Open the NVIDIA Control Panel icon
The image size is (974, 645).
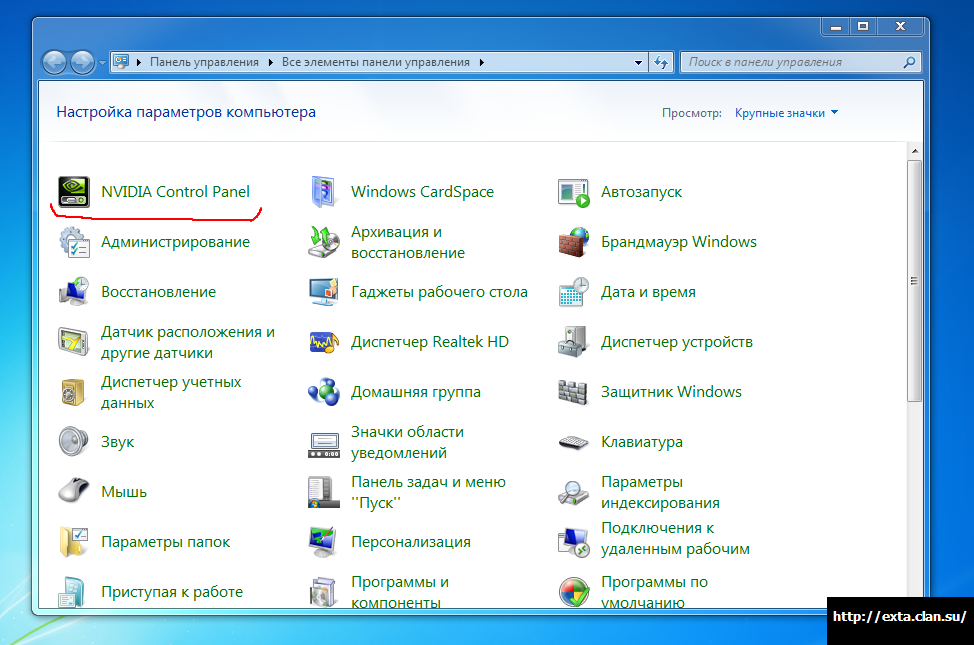click(73, 191)
